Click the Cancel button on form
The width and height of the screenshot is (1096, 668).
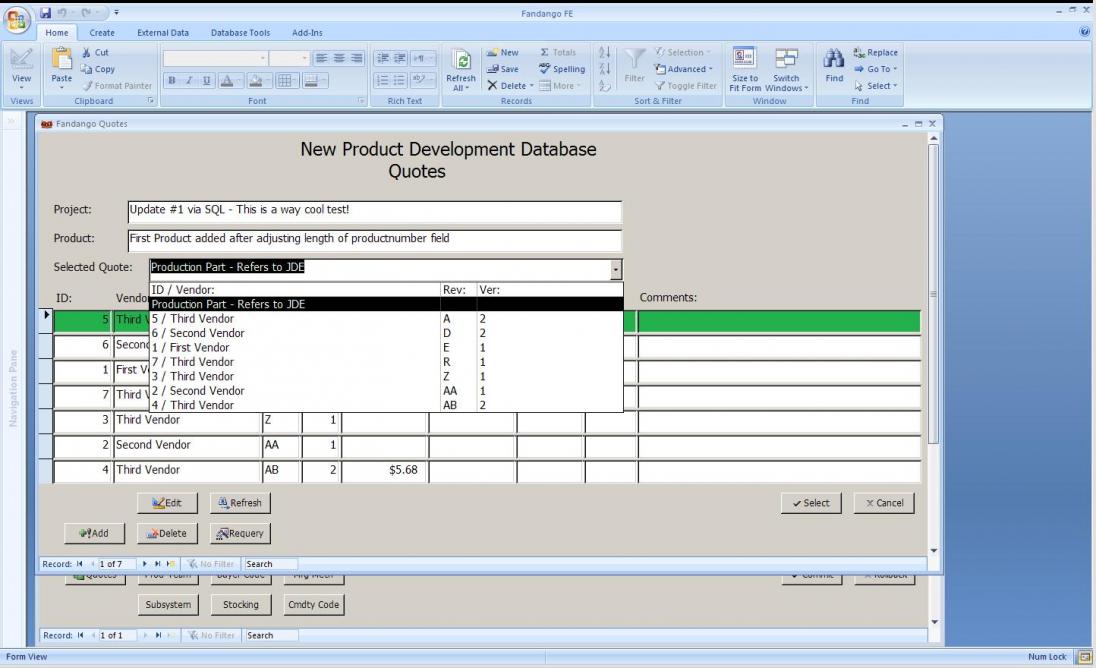click(884, 503)
